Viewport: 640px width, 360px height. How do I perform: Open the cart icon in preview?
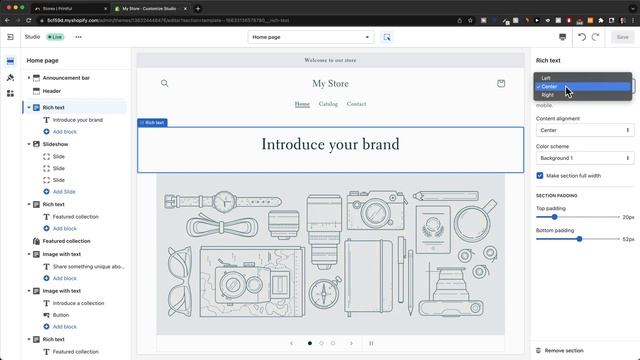(x=501, y=83)
